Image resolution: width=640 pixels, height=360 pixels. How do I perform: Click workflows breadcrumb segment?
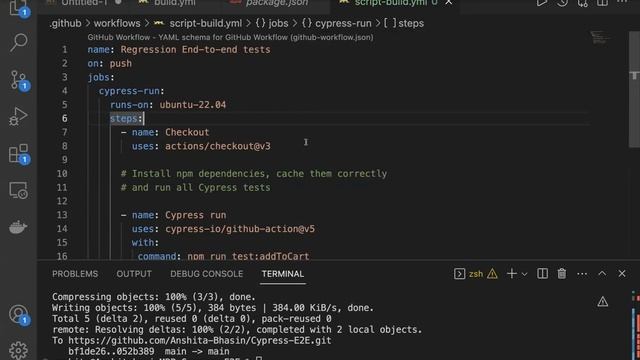117,23
